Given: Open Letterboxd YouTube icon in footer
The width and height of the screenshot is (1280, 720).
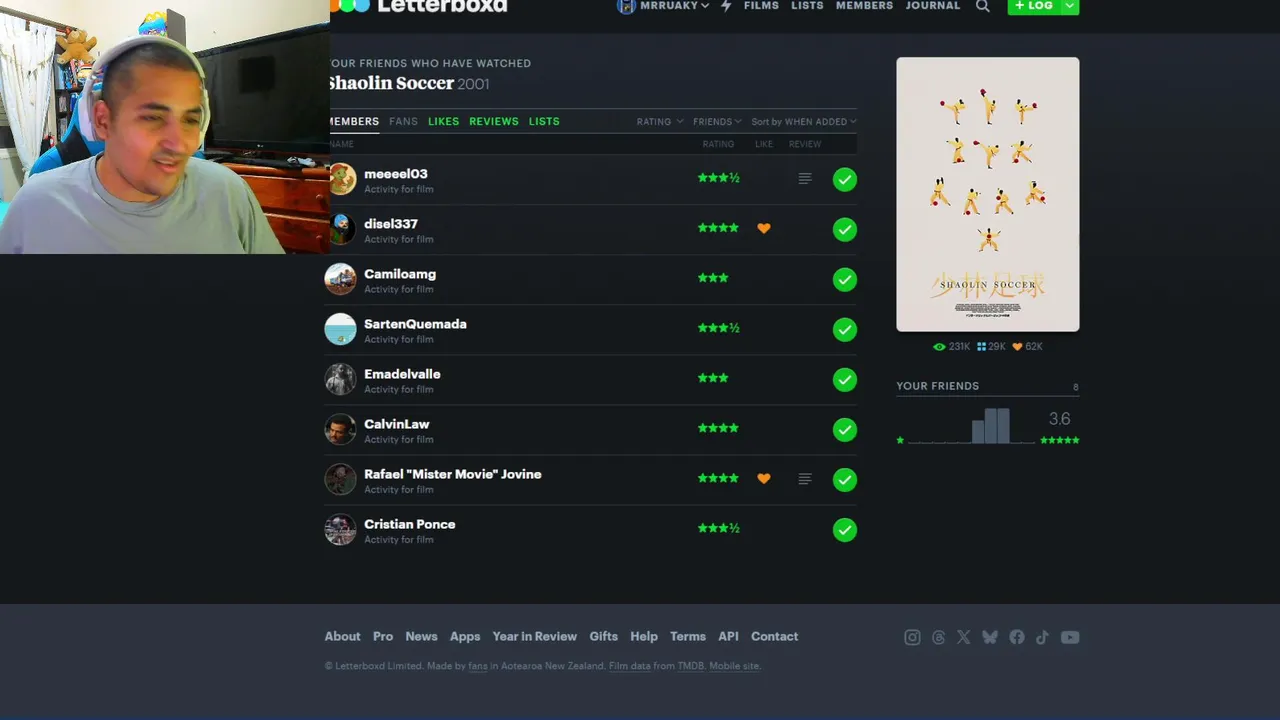Looking at the screenshot, I should click(1070, 637).
